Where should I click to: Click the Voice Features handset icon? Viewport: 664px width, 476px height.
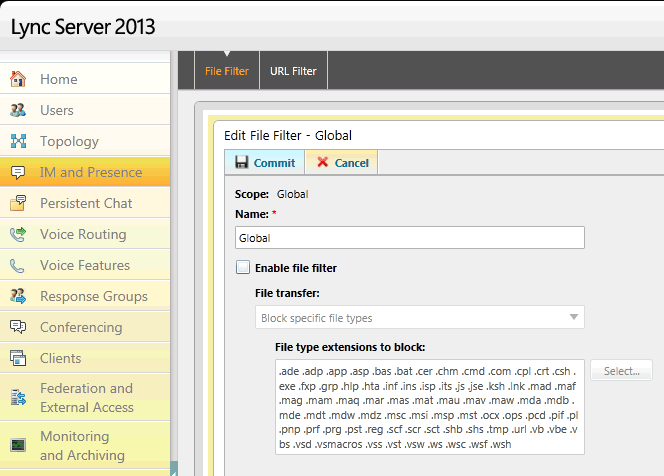[17, 266]
